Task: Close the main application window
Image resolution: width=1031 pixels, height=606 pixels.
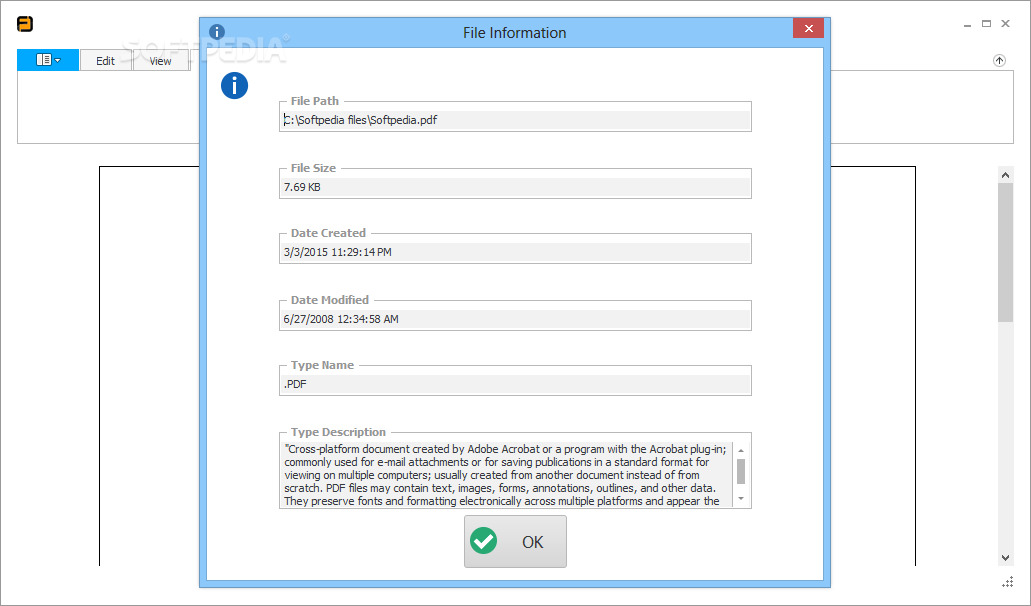Action: pyautogui.click(x=1005, y=24)
